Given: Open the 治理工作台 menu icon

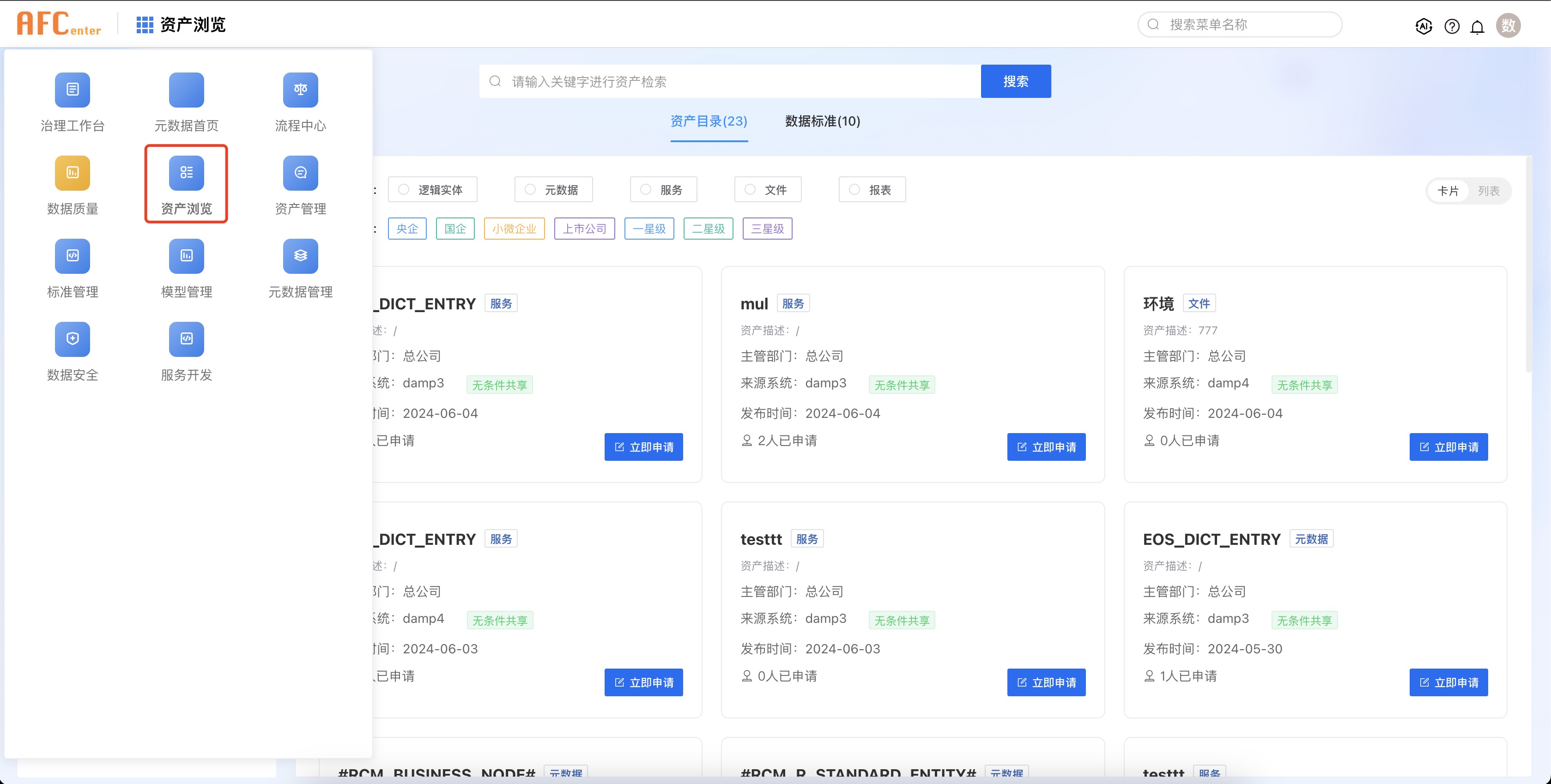Looking at the screenshot, I should (x=72, y=90).
